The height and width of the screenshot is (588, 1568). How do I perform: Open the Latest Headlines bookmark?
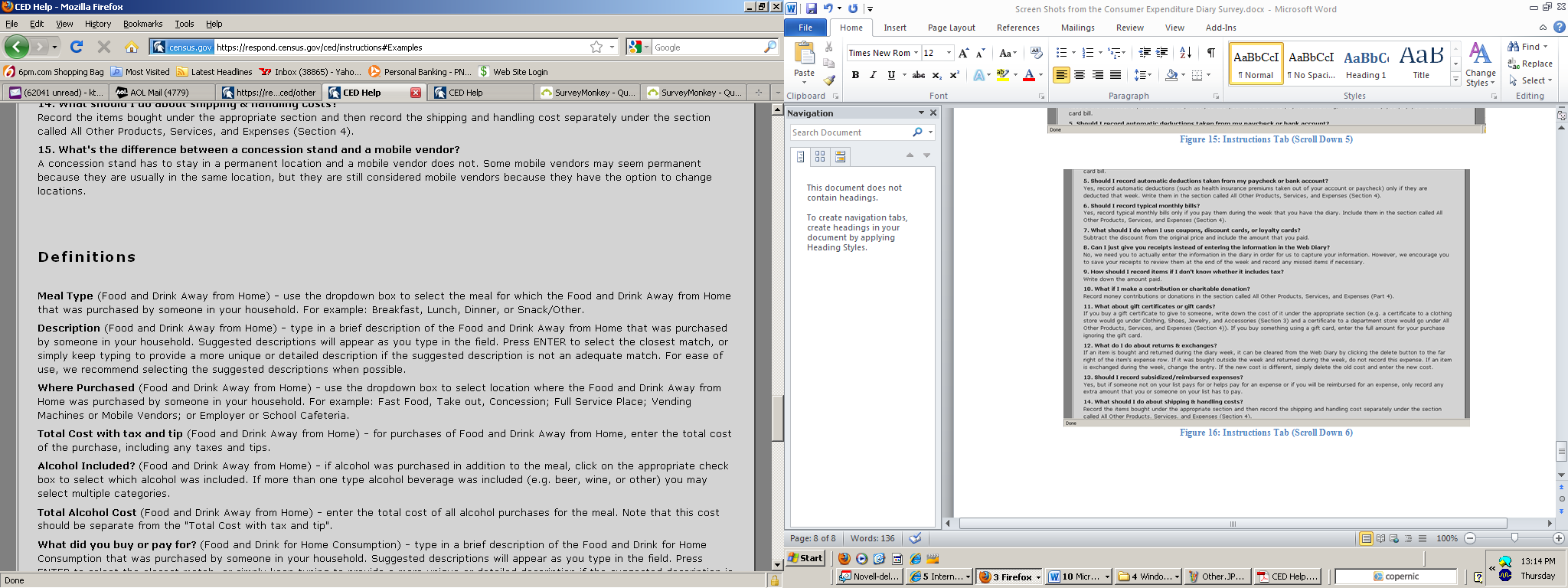coord(214,72)
